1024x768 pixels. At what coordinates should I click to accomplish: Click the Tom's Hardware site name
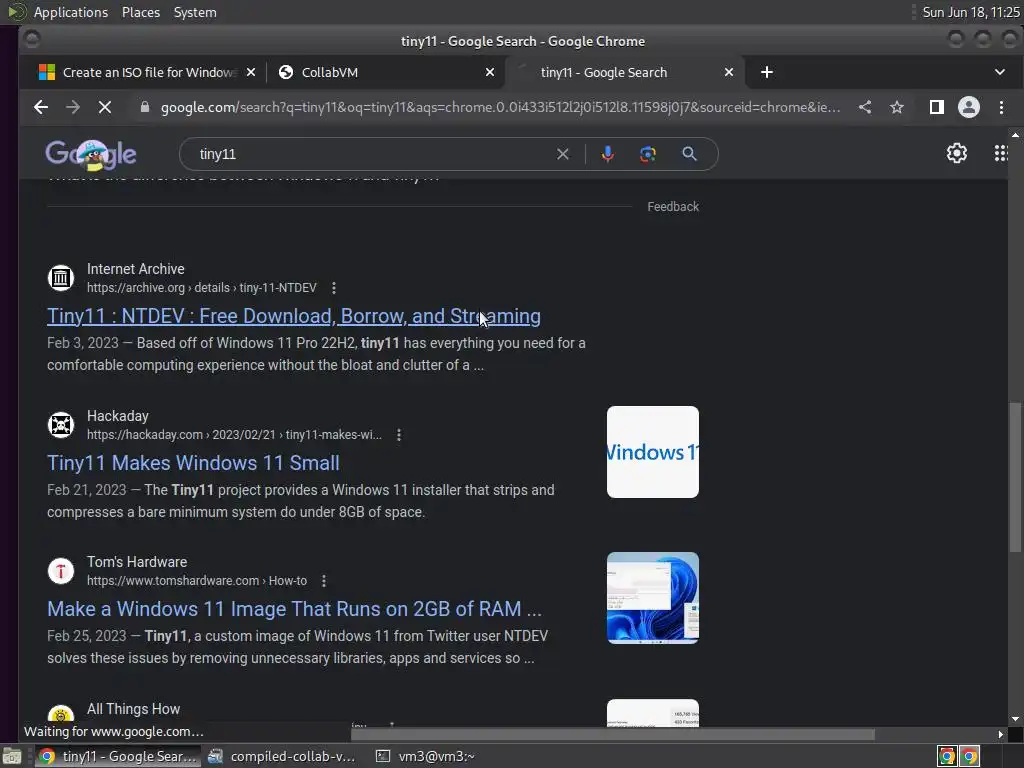coord(136,562)
